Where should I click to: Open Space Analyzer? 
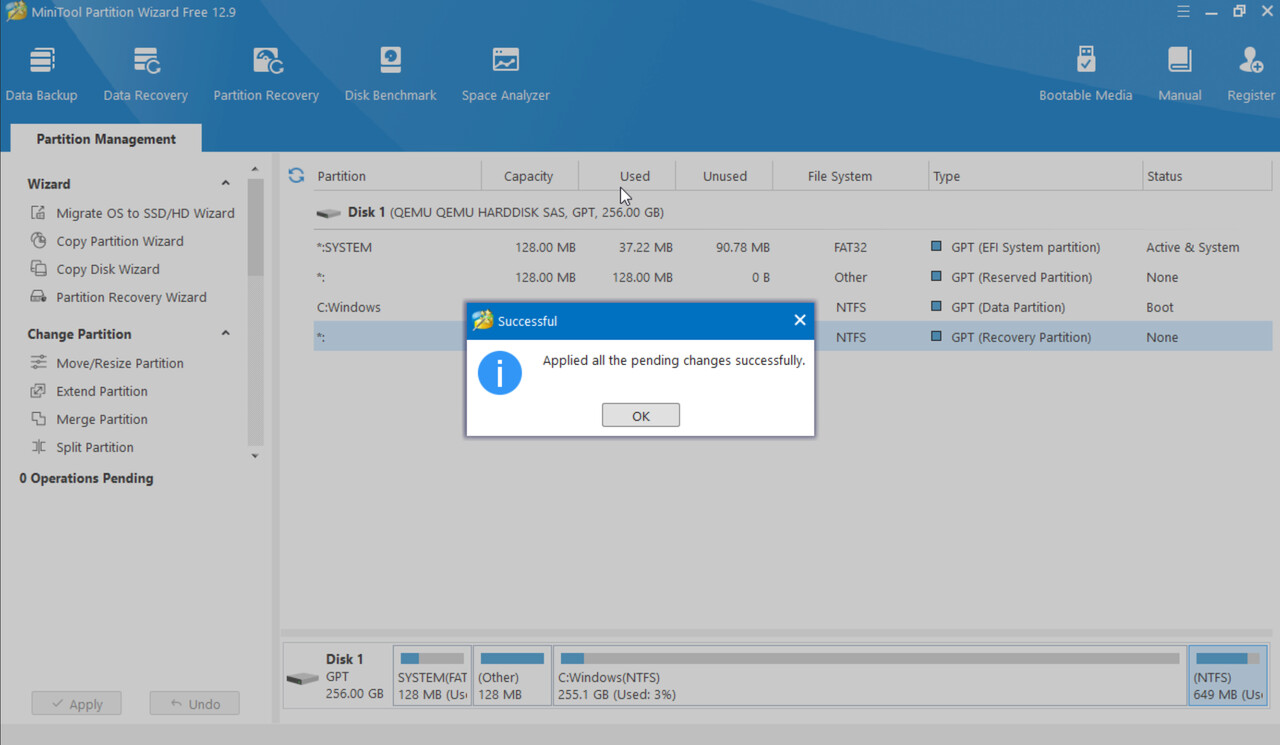click(x=506, y=74)
